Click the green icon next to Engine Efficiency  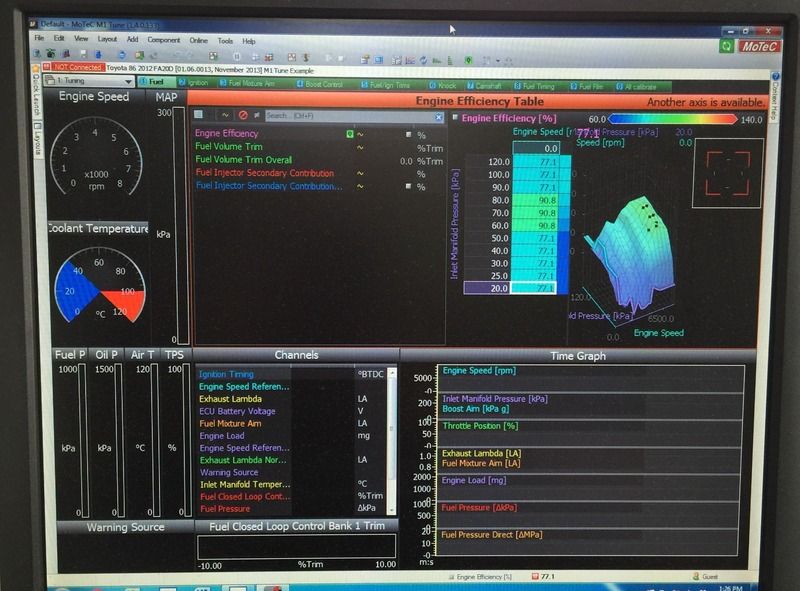click(349, 134)
